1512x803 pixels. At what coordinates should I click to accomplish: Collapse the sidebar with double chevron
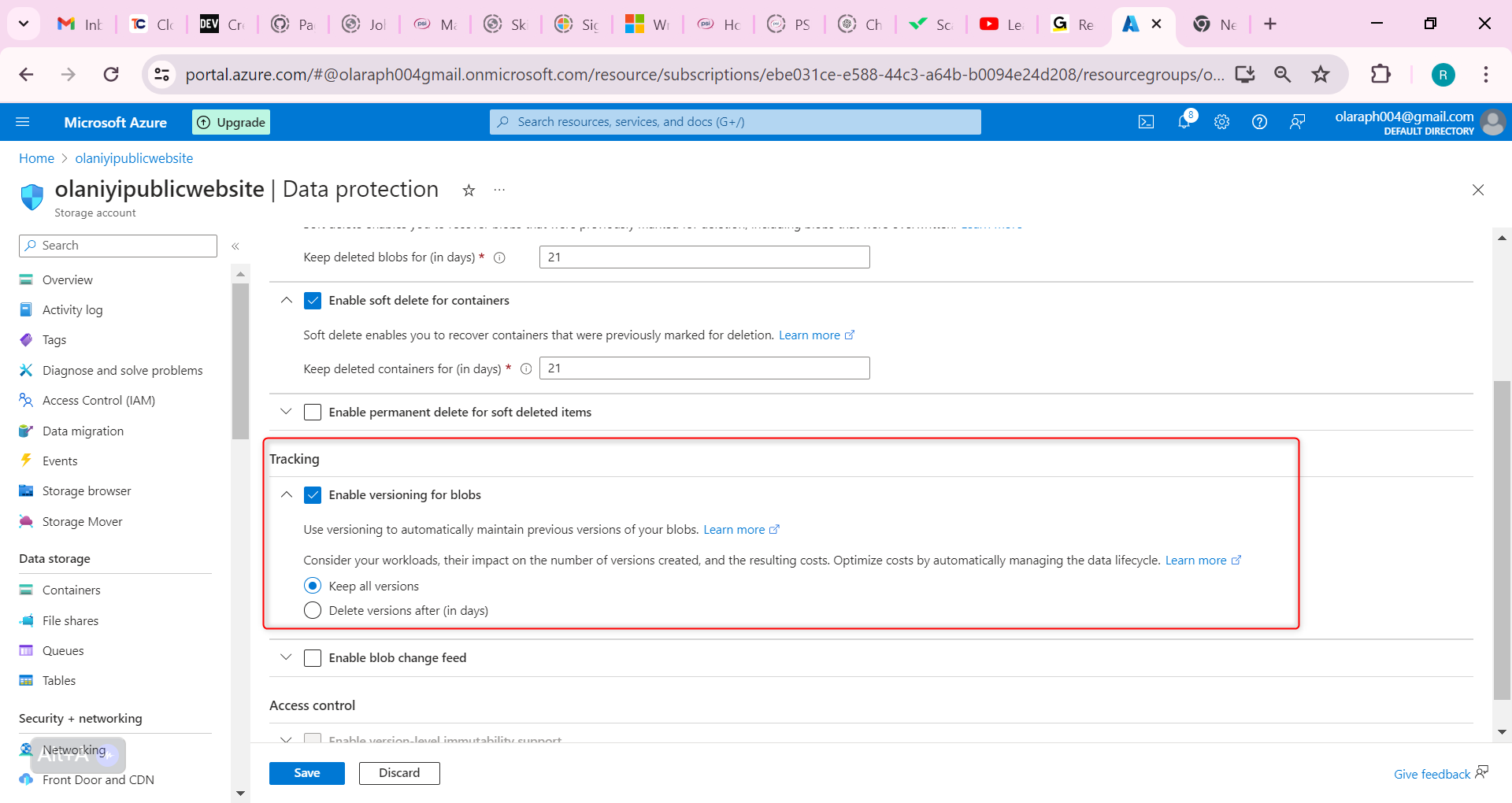coord(235,246)
